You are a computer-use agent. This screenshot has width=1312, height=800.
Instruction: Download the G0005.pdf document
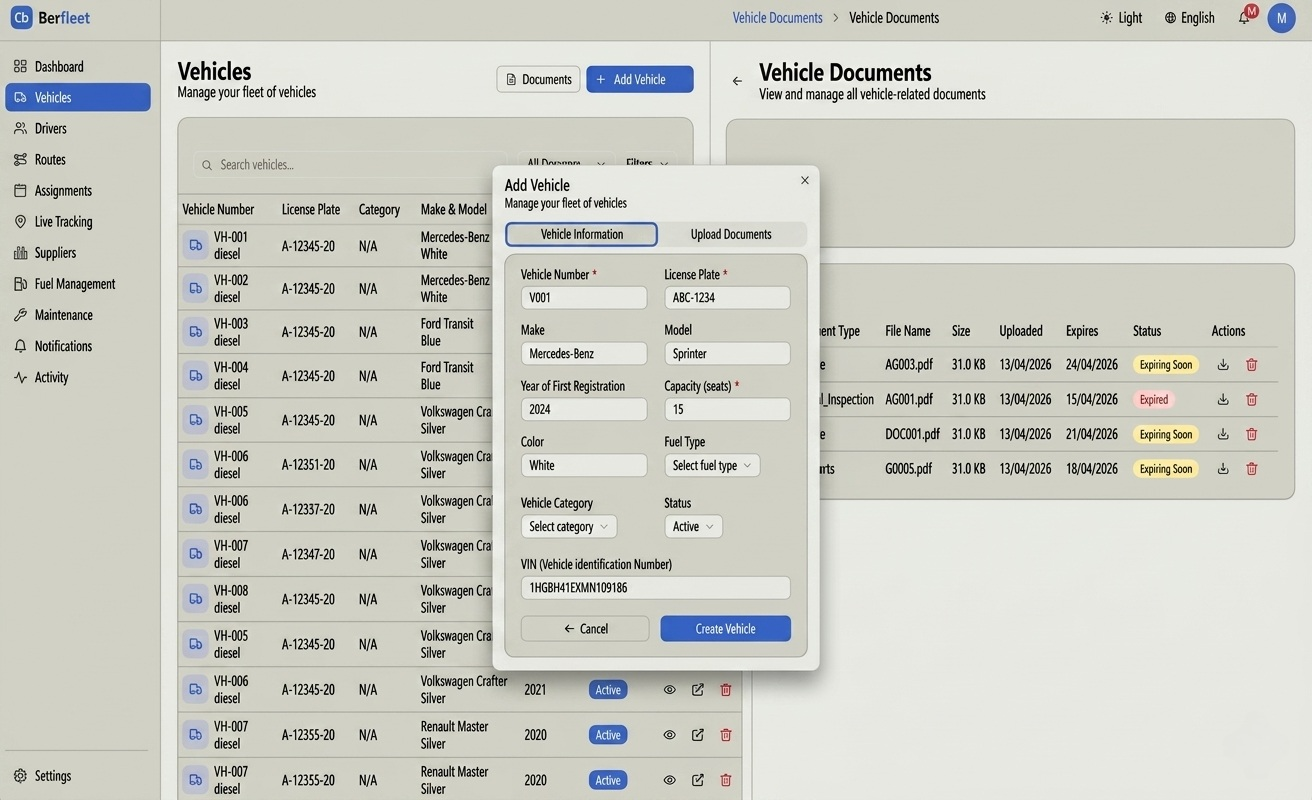(x=1223, y=468)
